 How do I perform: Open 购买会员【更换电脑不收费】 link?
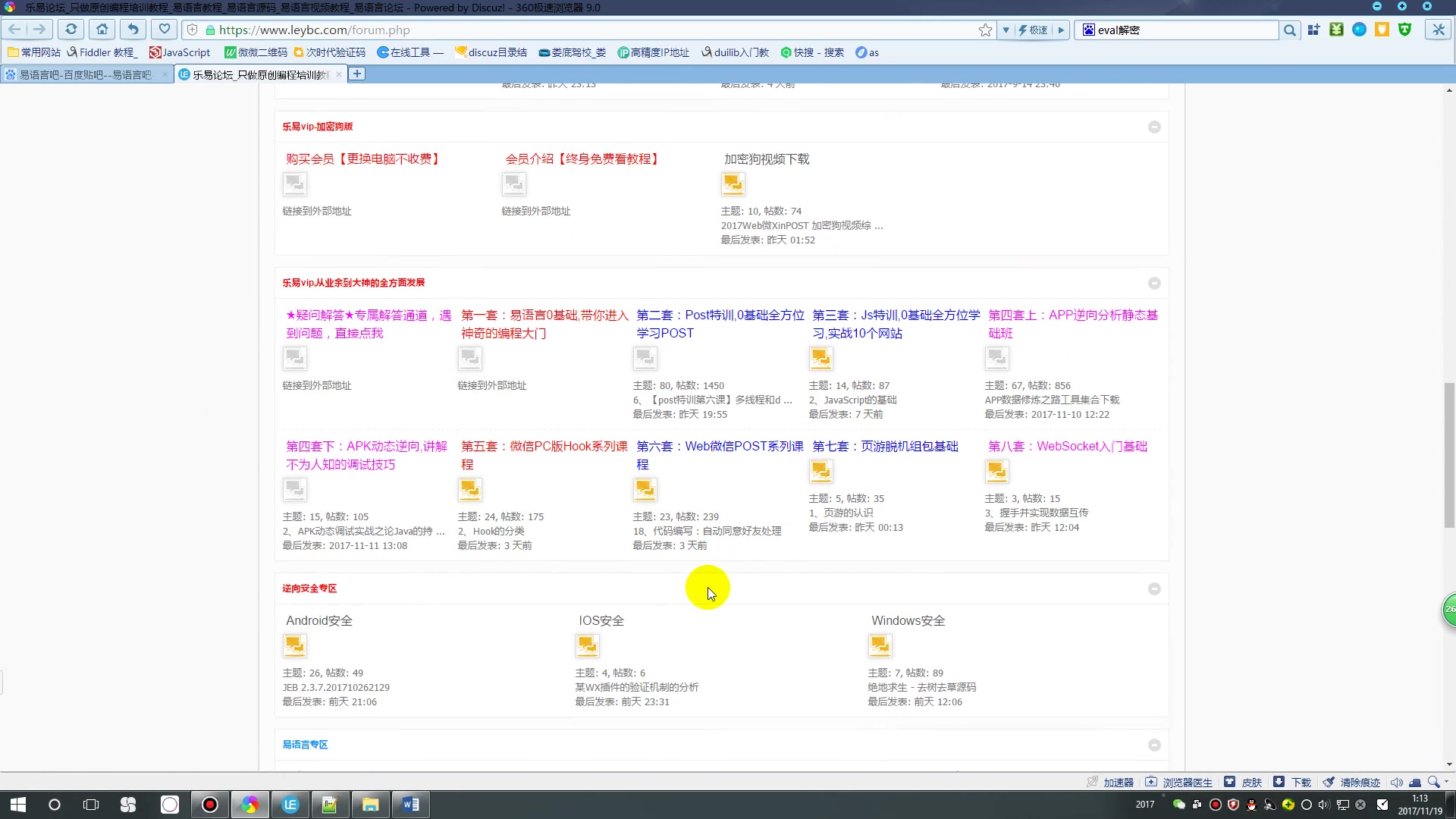tap(364, 159)
